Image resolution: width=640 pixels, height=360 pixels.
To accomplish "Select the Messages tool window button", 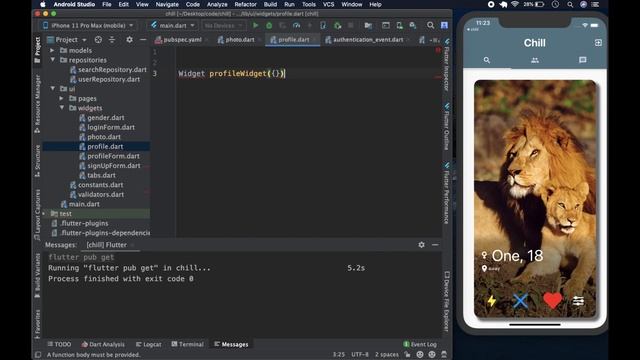I will 231,344.
